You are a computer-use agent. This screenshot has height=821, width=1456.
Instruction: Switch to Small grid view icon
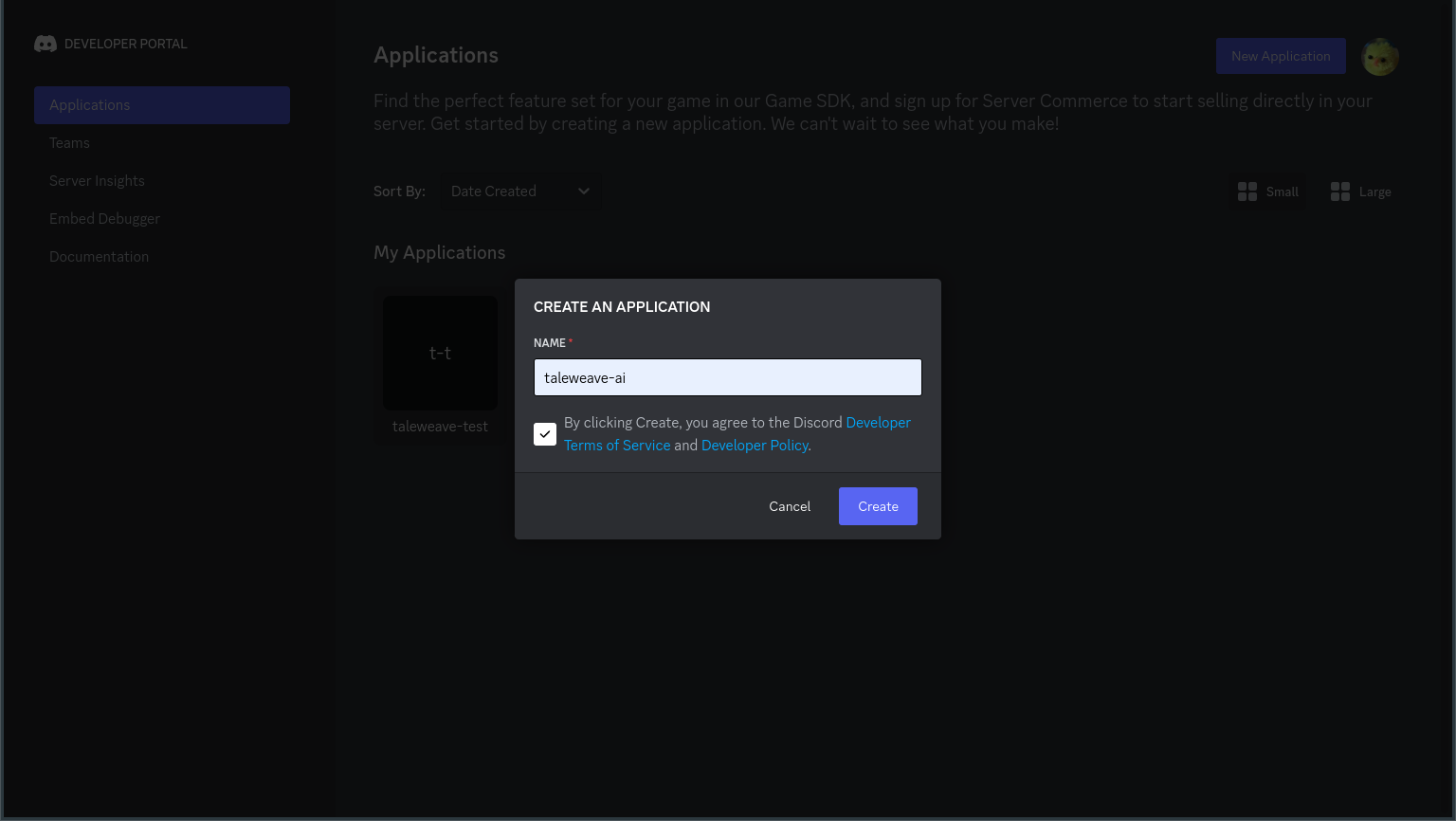pyautogui.click(x=1247, y=192)
